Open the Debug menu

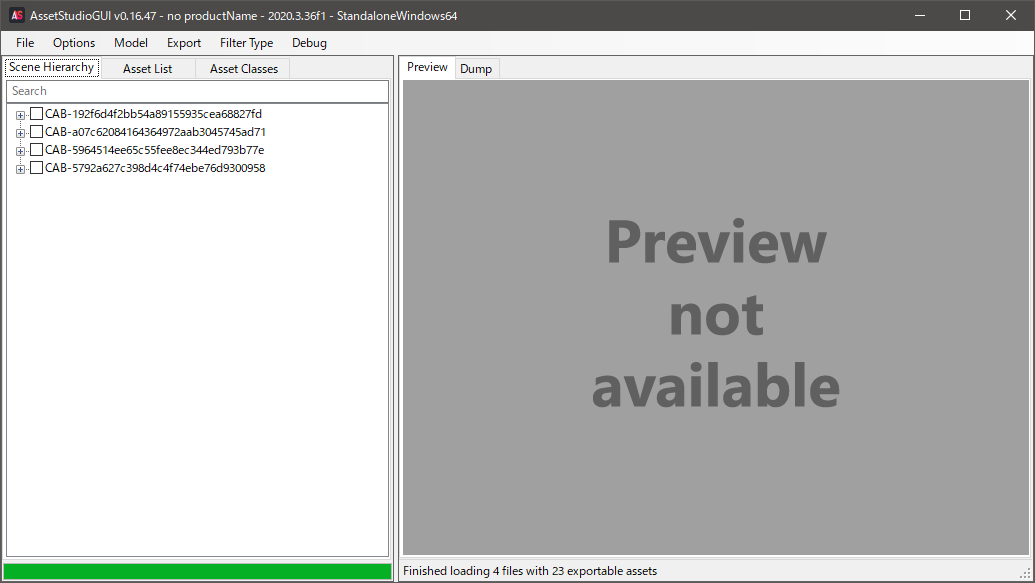(309, 43)
